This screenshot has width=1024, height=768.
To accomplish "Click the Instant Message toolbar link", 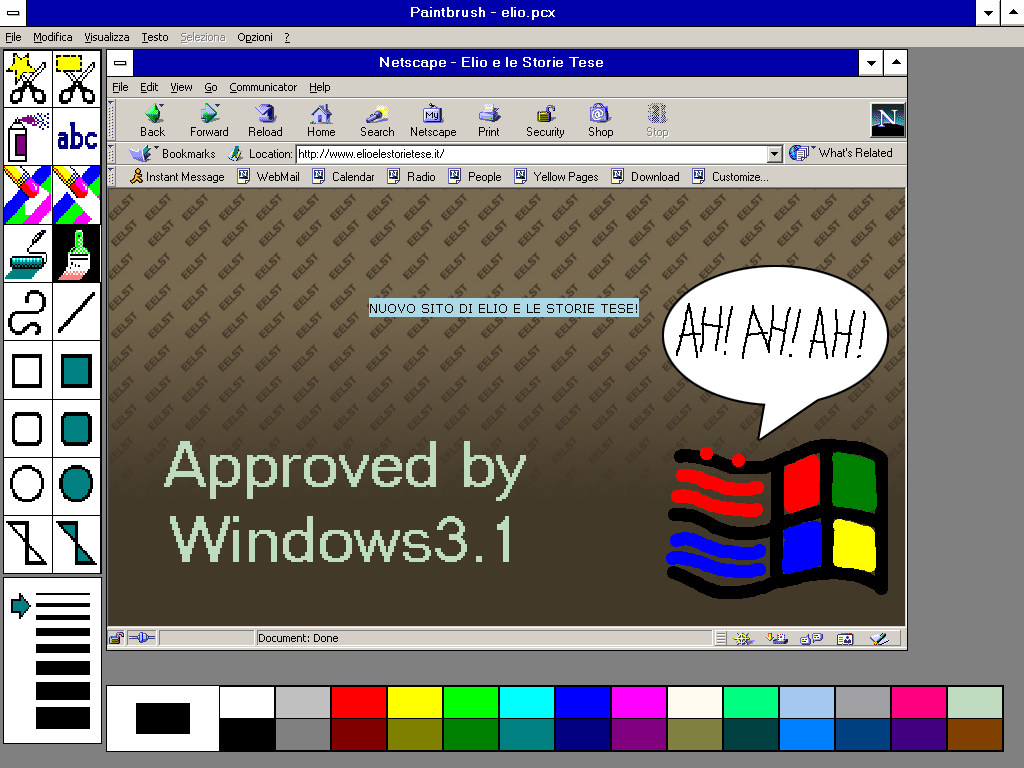I will point(177,176).
